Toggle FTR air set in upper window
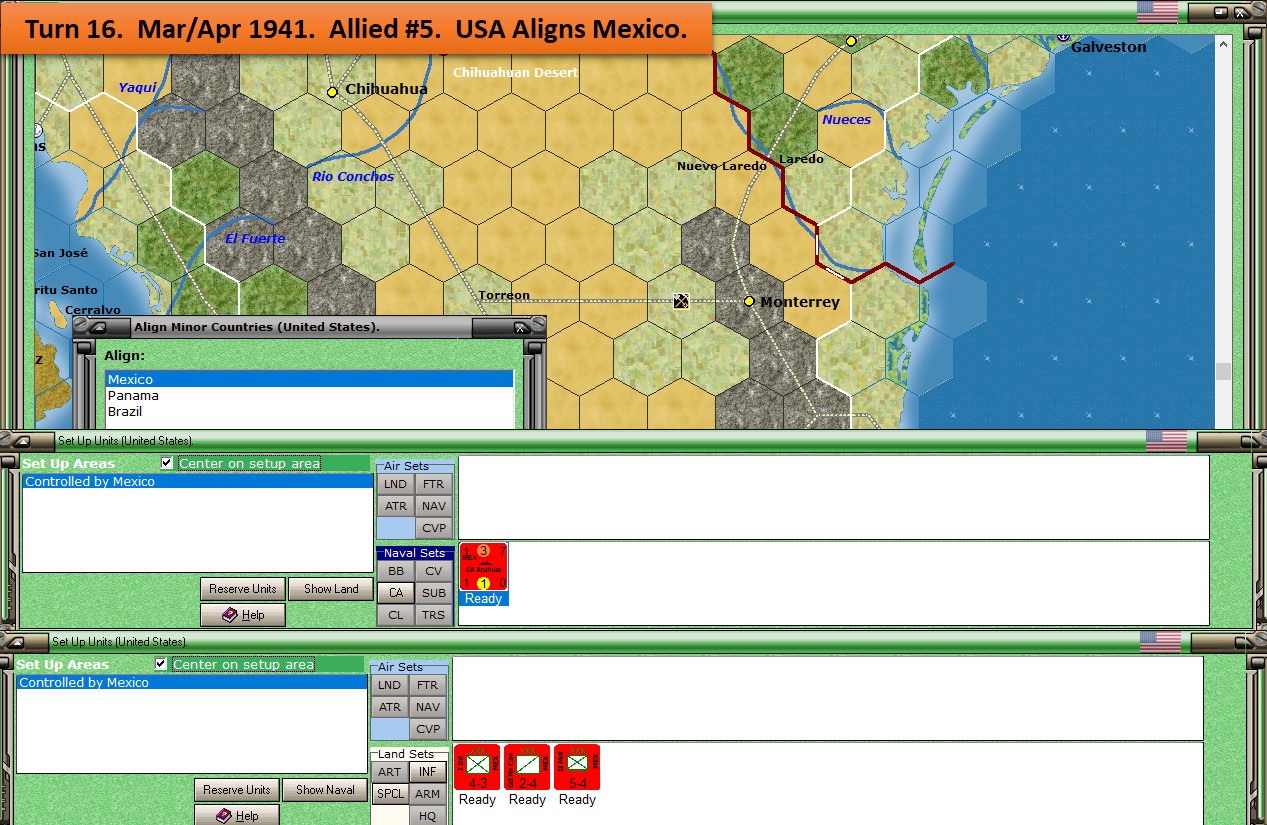1267x825 pixels. tap(434, 484)
